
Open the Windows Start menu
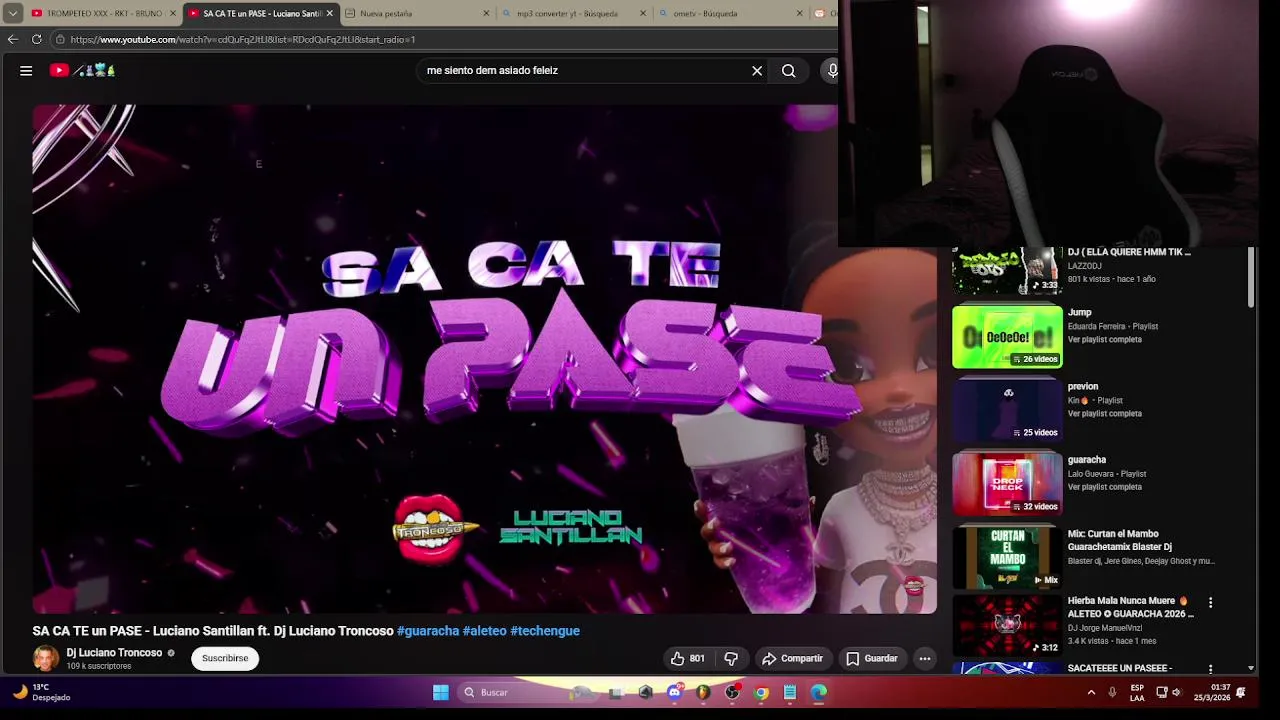point(440,692)
